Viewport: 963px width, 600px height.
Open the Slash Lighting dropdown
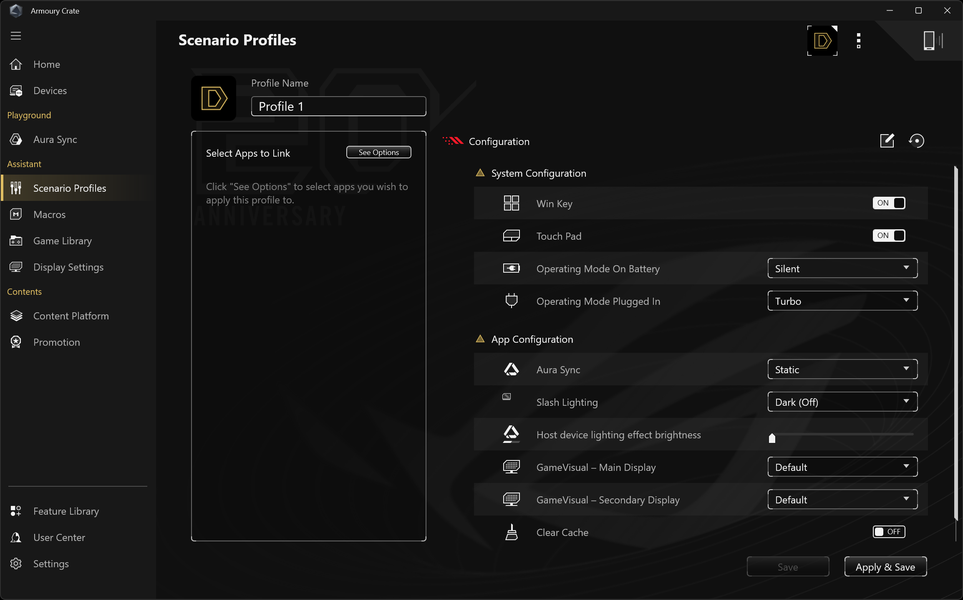[842, 402]
